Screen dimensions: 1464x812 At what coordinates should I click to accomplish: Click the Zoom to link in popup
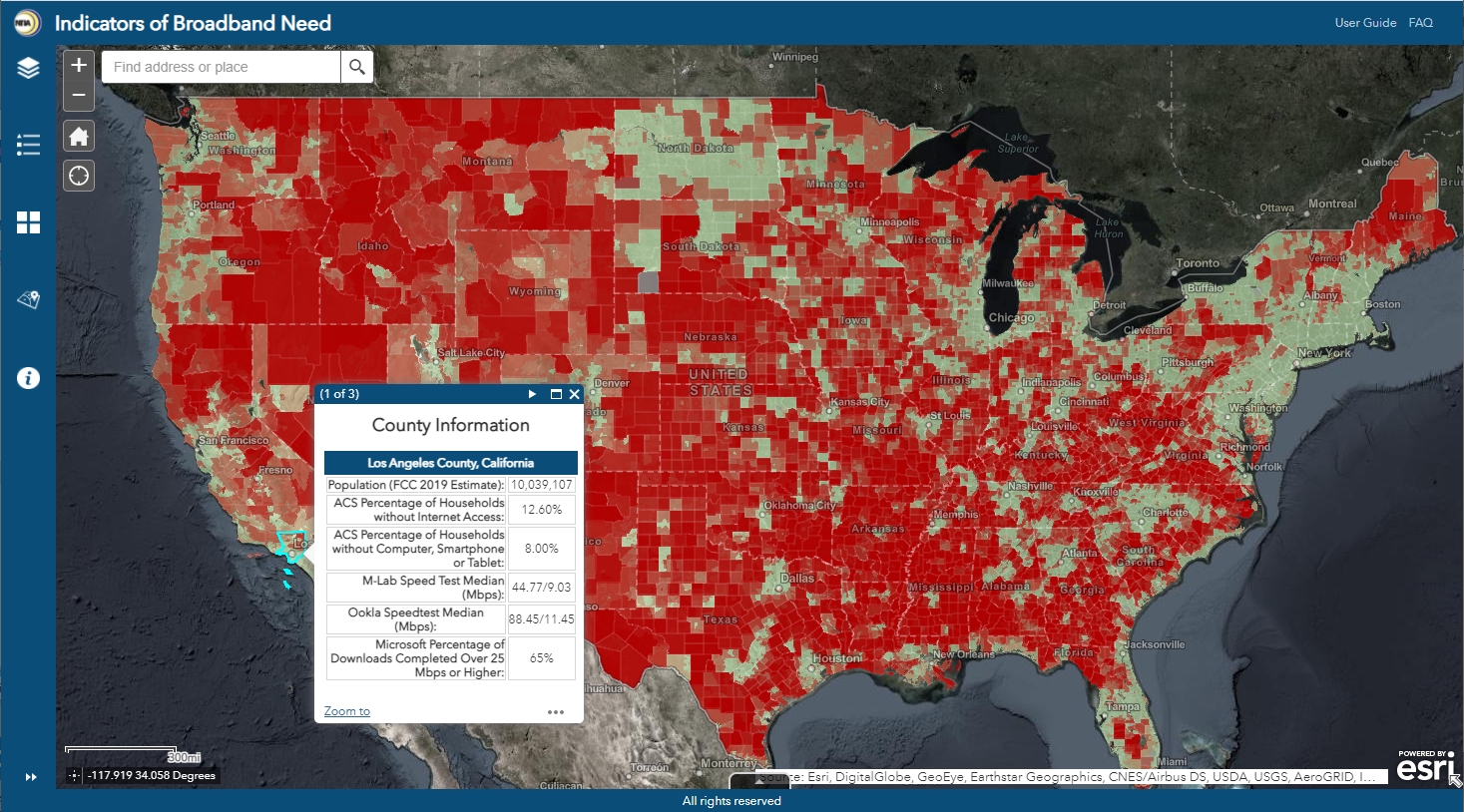pyautogui.click(x=346, y=710)
